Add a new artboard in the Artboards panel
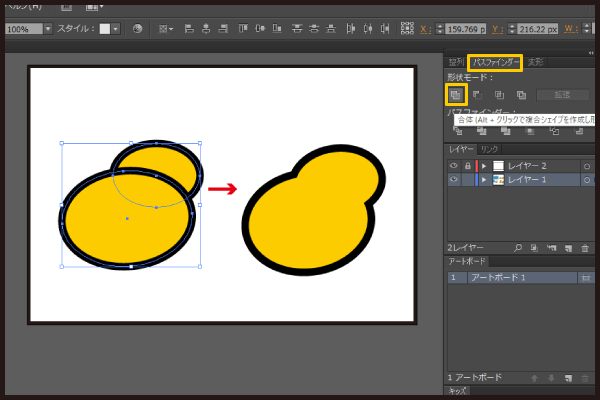The width and height of the screenshot is (600, 400). (x=567, y=377)
